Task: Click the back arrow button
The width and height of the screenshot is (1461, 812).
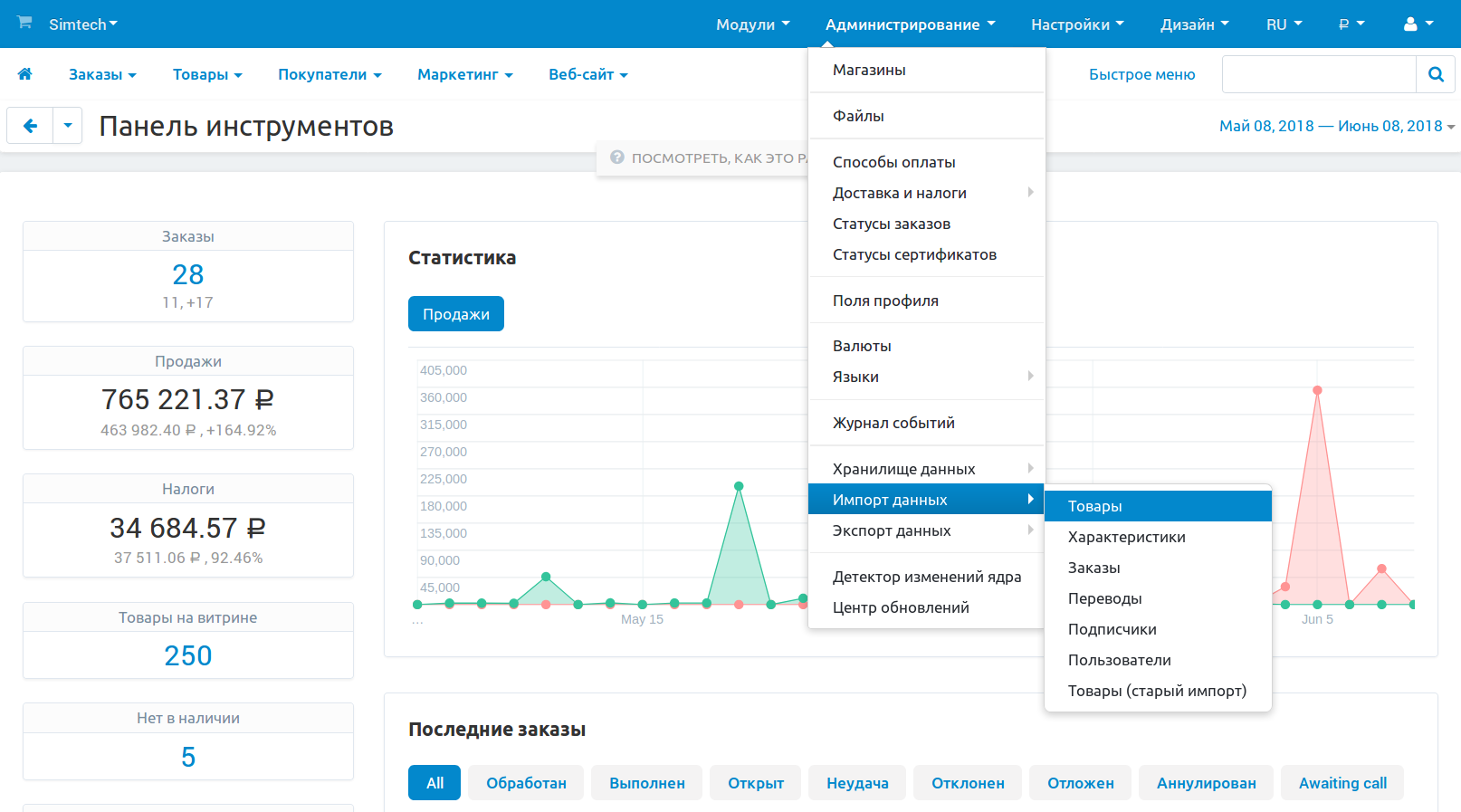Action: click(x=30, y=126)
